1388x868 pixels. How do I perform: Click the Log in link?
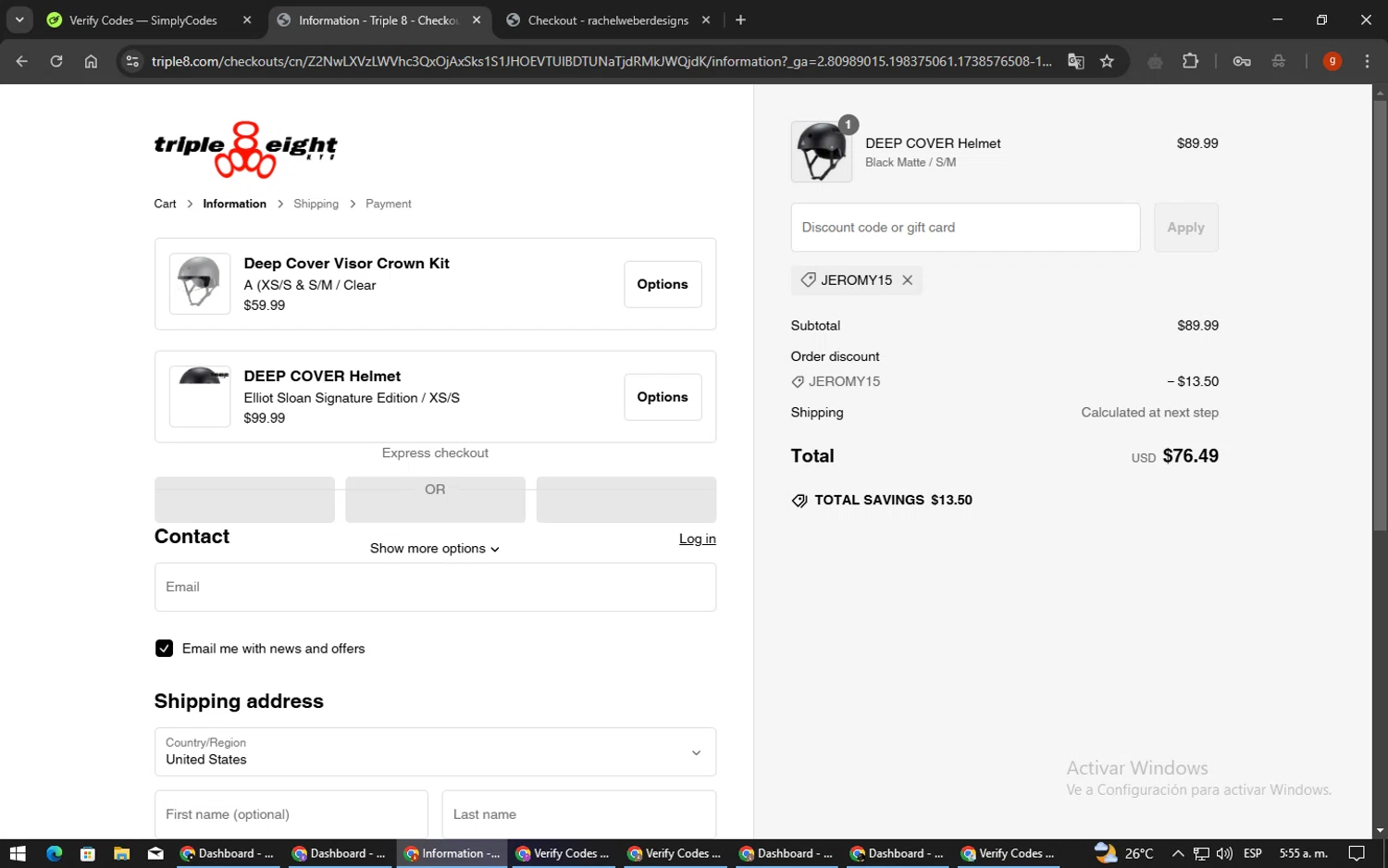coord(698,539)
